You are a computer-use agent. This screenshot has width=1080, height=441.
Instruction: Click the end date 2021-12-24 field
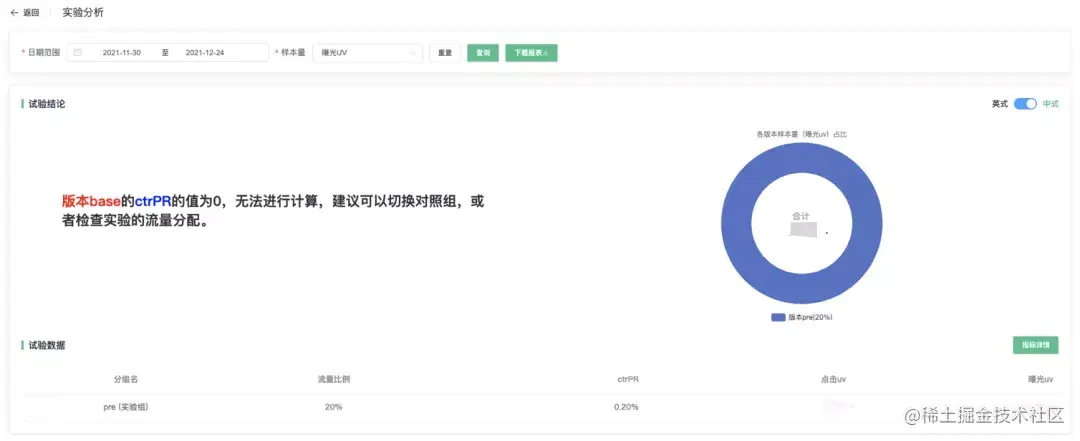coord(205,52)
